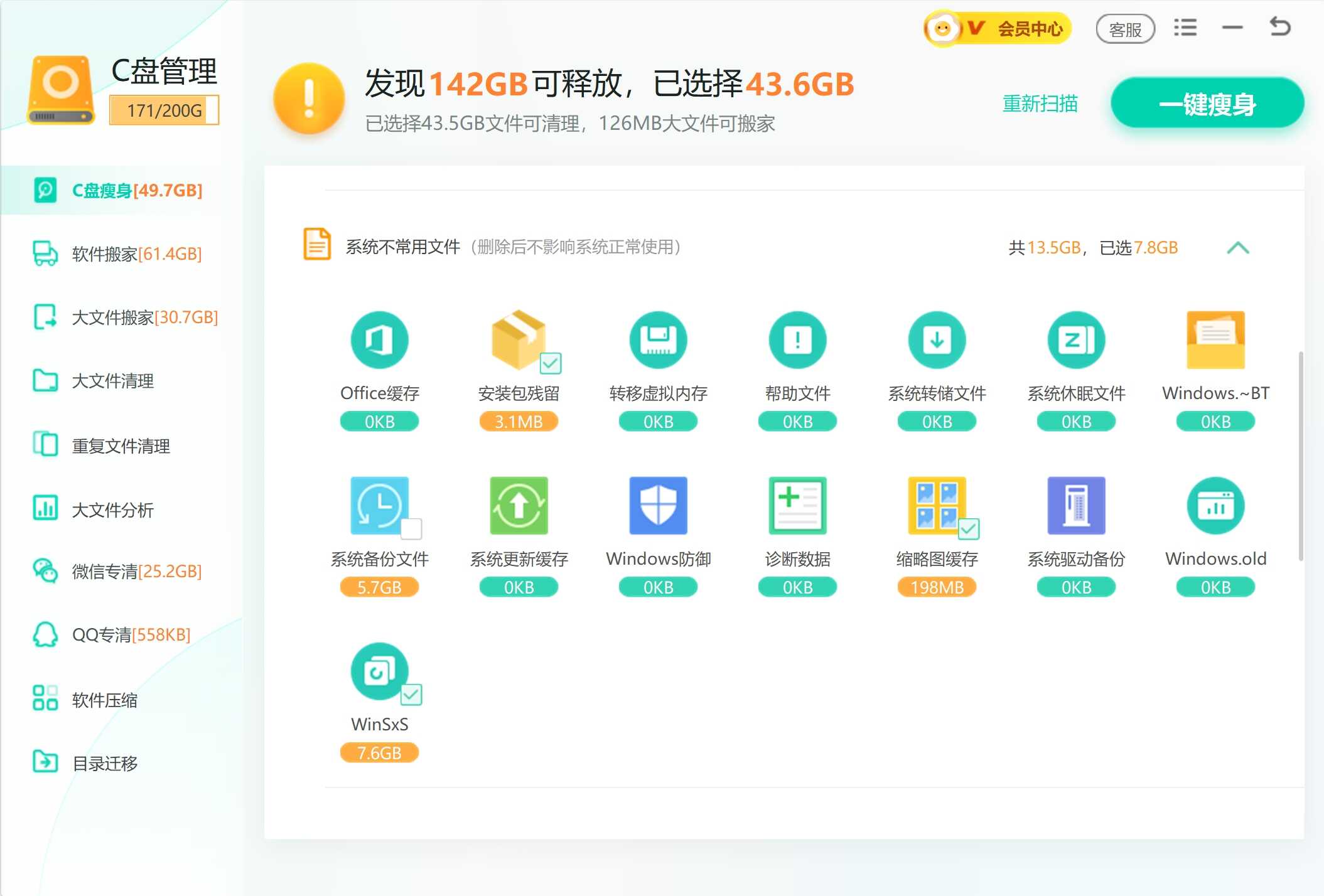The height and width of the screenshot is (896, 1324).
Task: Click the back arrow icon at top right
Action: click(1279, 27)
